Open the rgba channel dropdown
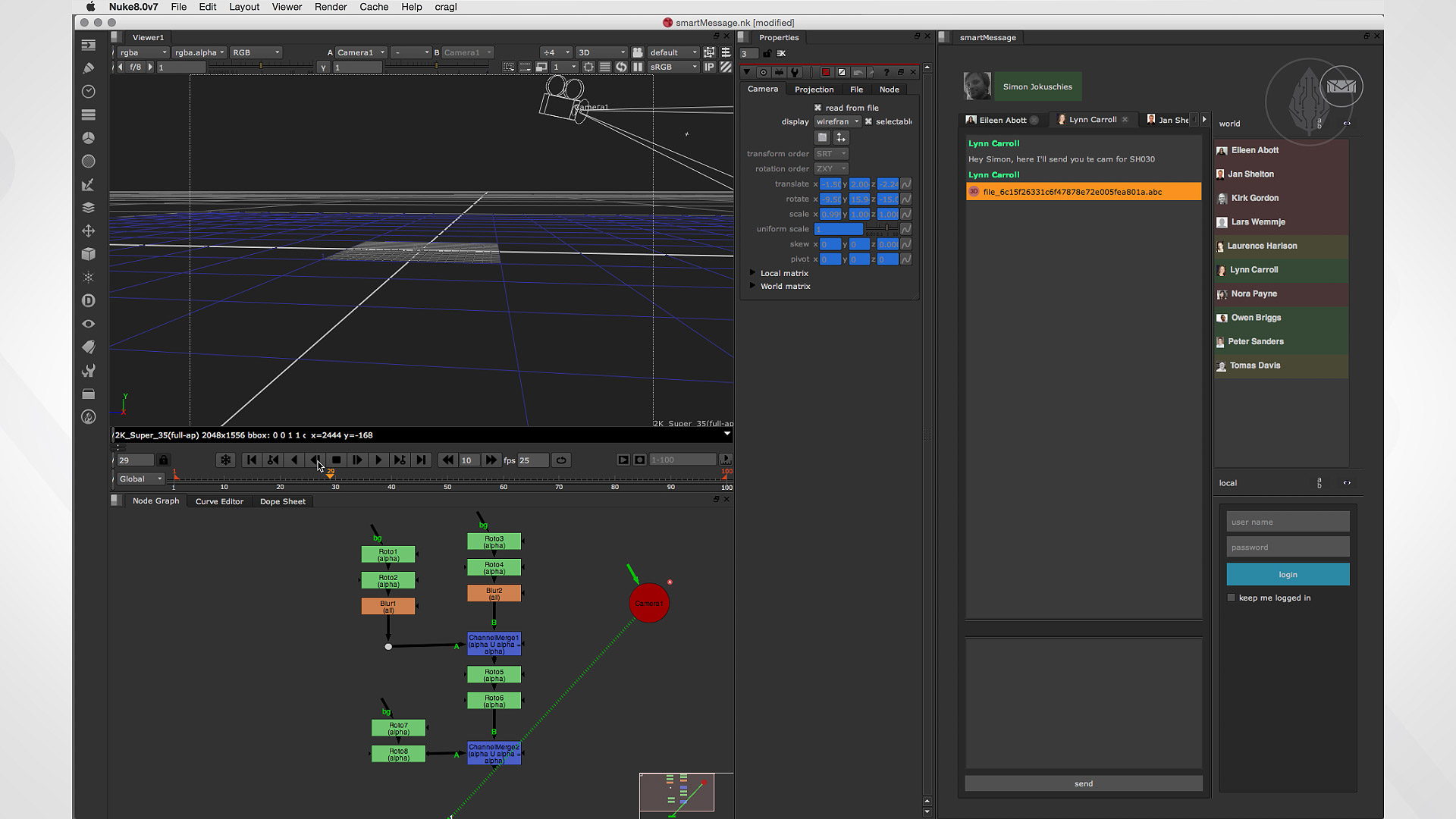 click(143, 52)
